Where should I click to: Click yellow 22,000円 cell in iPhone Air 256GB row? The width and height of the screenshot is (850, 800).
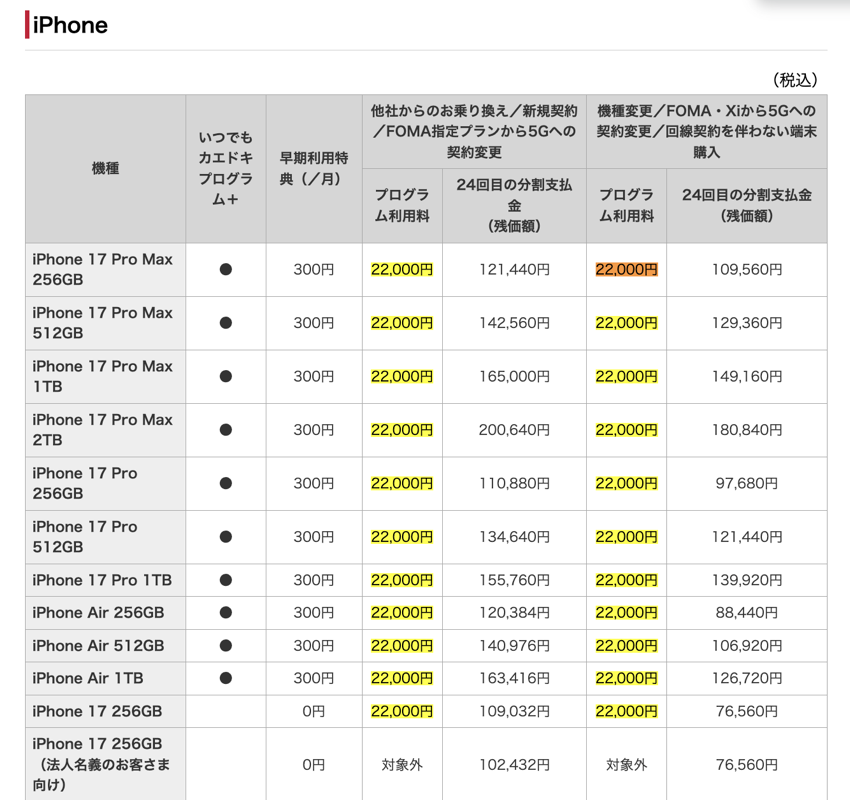(402, 612)
